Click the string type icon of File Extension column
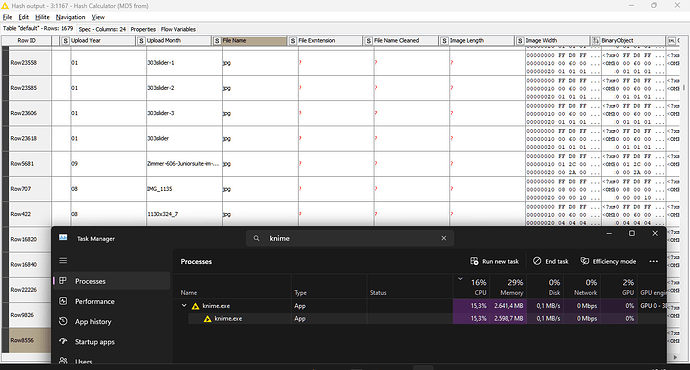Image resolution: width=690 pixels, height=370 pixels. 293,41
